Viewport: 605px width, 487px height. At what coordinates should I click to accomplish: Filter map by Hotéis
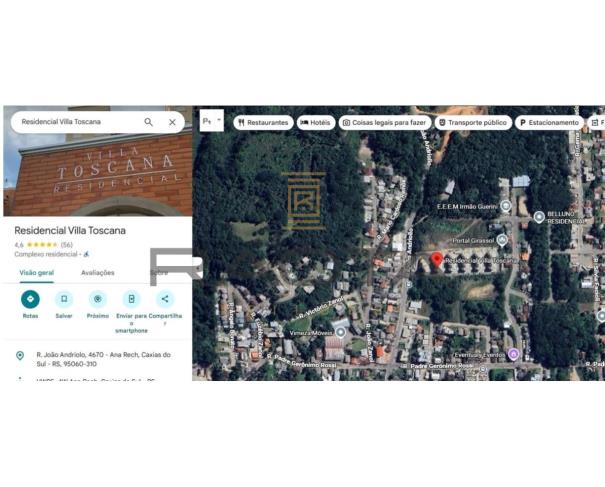coord(316,123)
